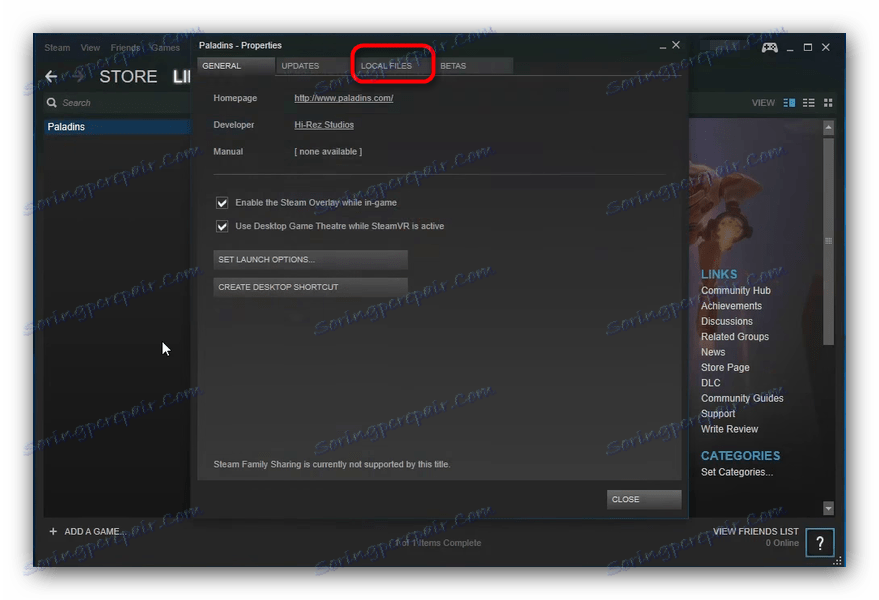Screen dimensions: 879x600
Task: Click Set Categories link
Action: pyautogui.click(x=737, y=472)
